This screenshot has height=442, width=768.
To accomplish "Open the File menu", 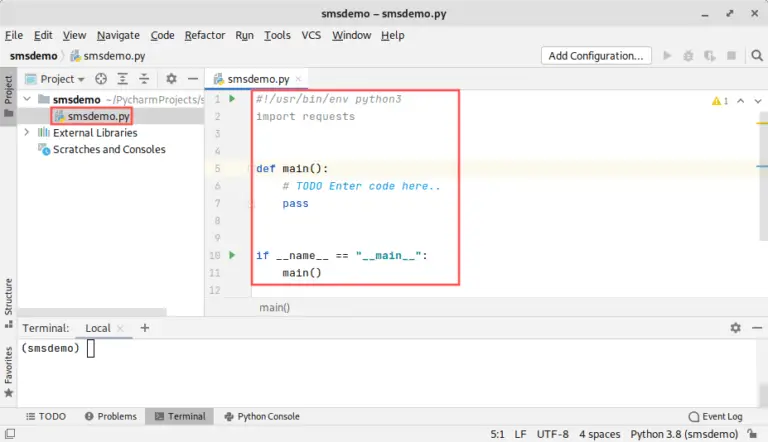I will click(14, 35).
